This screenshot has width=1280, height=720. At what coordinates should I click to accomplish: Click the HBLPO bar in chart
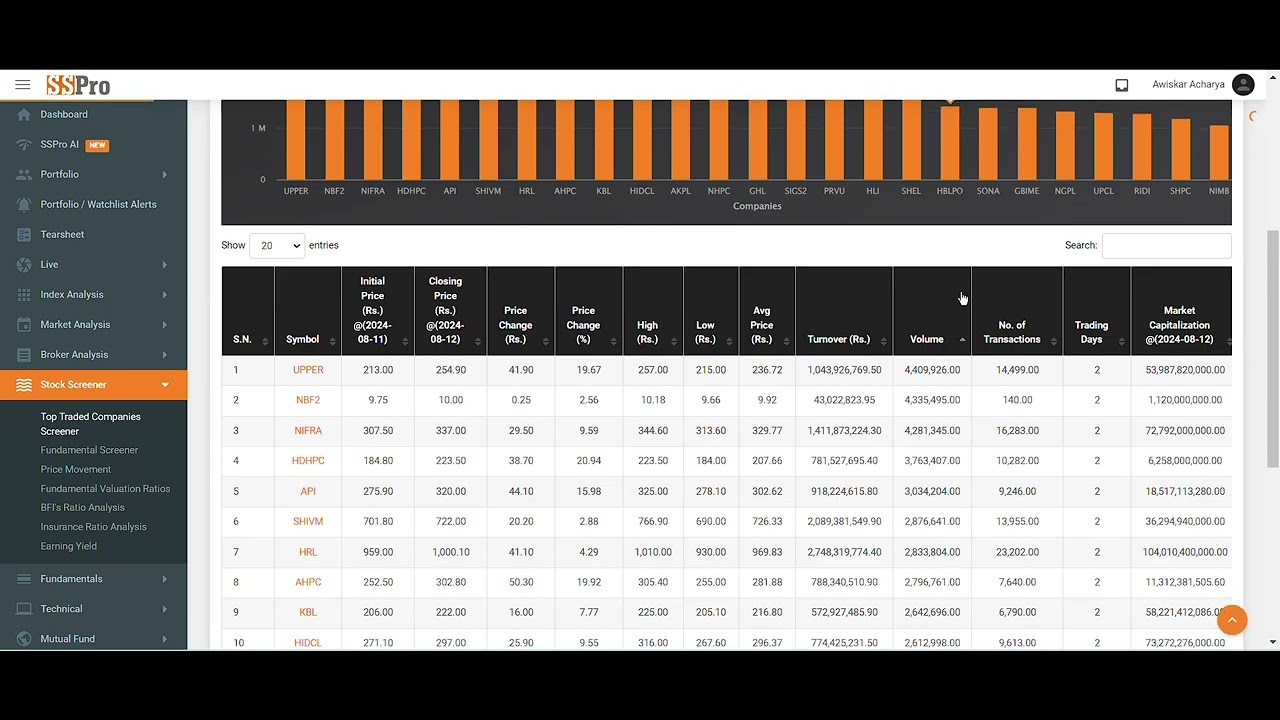point(949,142)
